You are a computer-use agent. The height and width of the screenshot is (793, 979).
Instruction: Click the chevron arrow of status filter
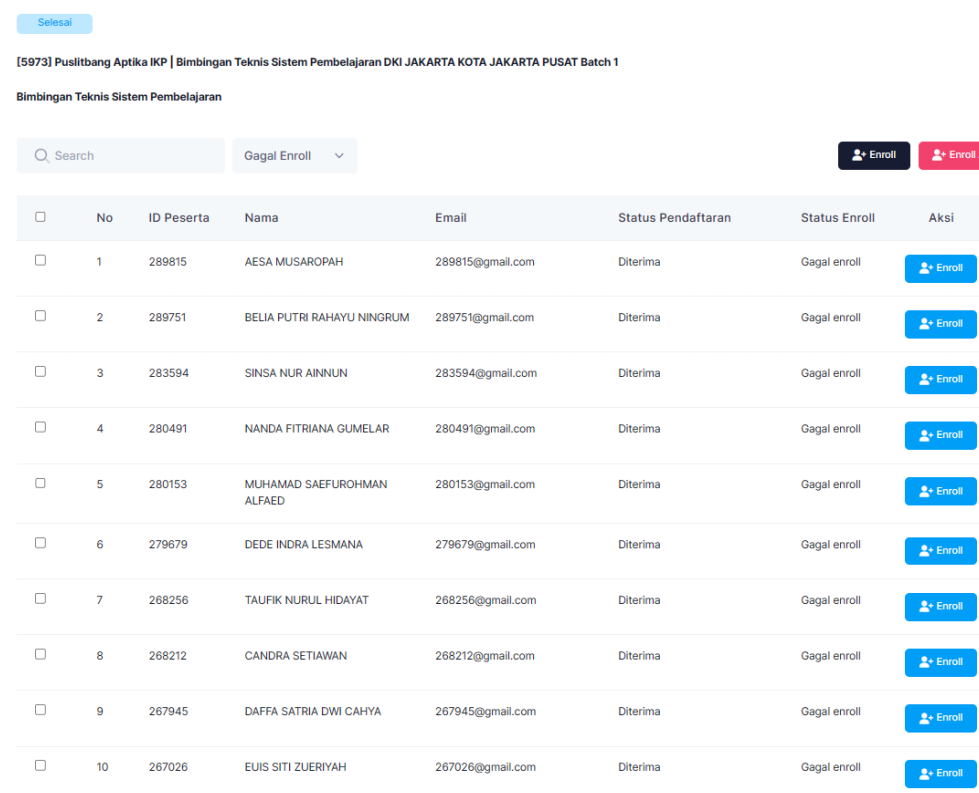coord(339,156)
